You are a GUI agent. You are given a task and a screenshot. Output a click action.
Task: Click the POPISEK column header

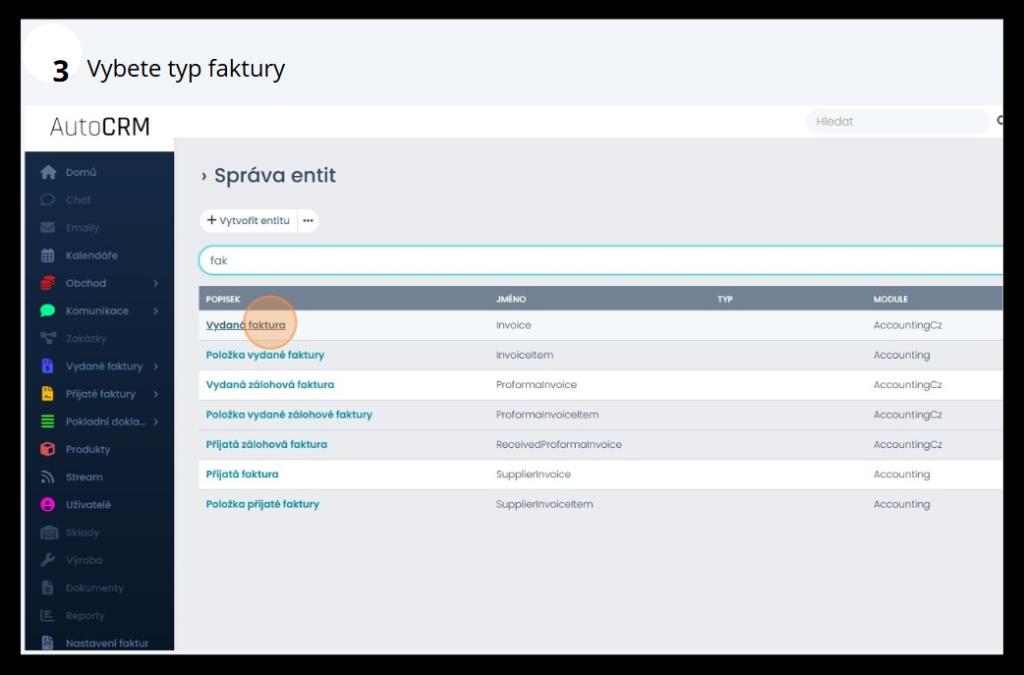pyautogui.click(x=223, y=299)
